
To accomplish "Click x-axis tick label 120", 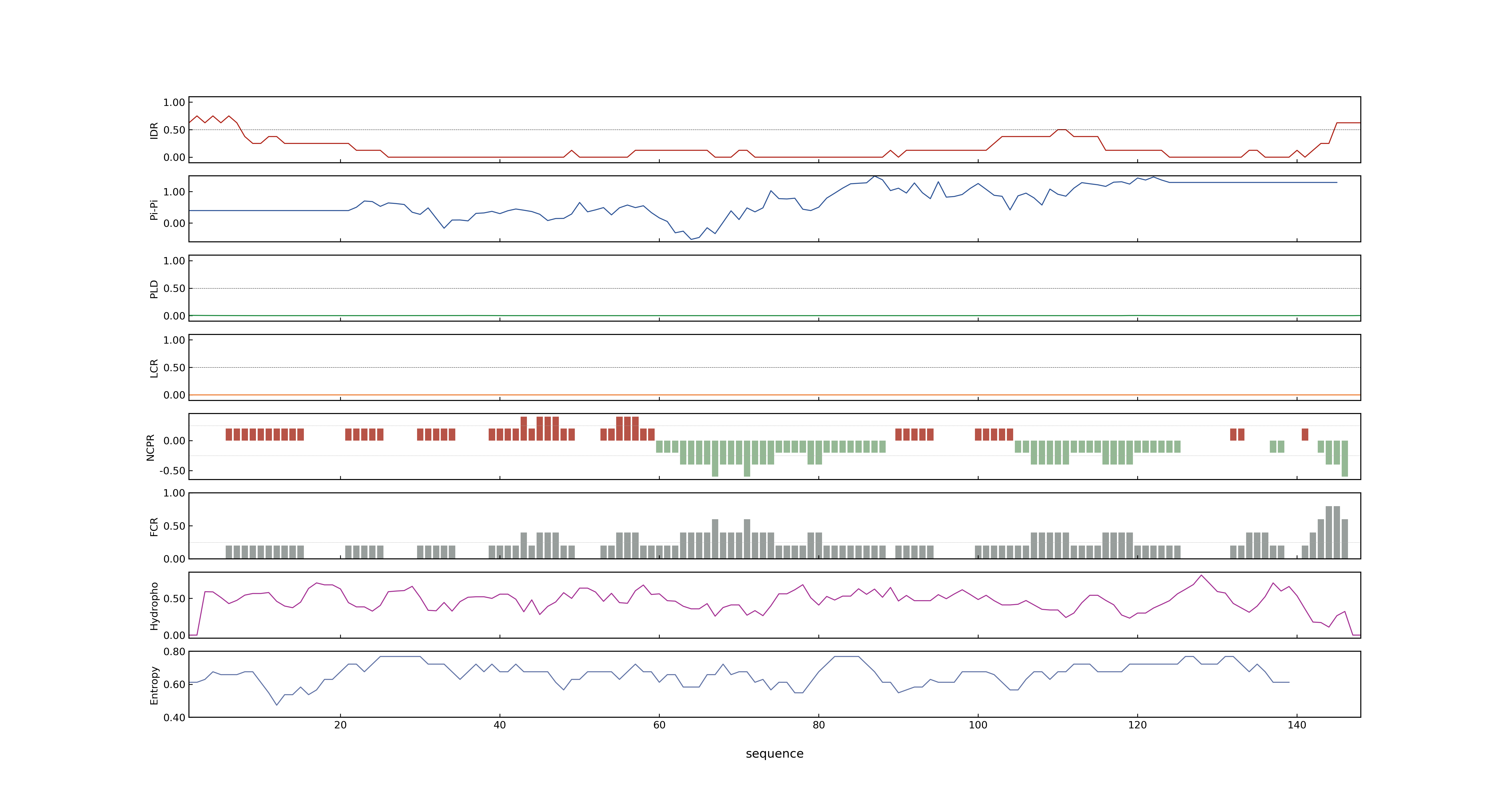I will [x=1137, y=725].
